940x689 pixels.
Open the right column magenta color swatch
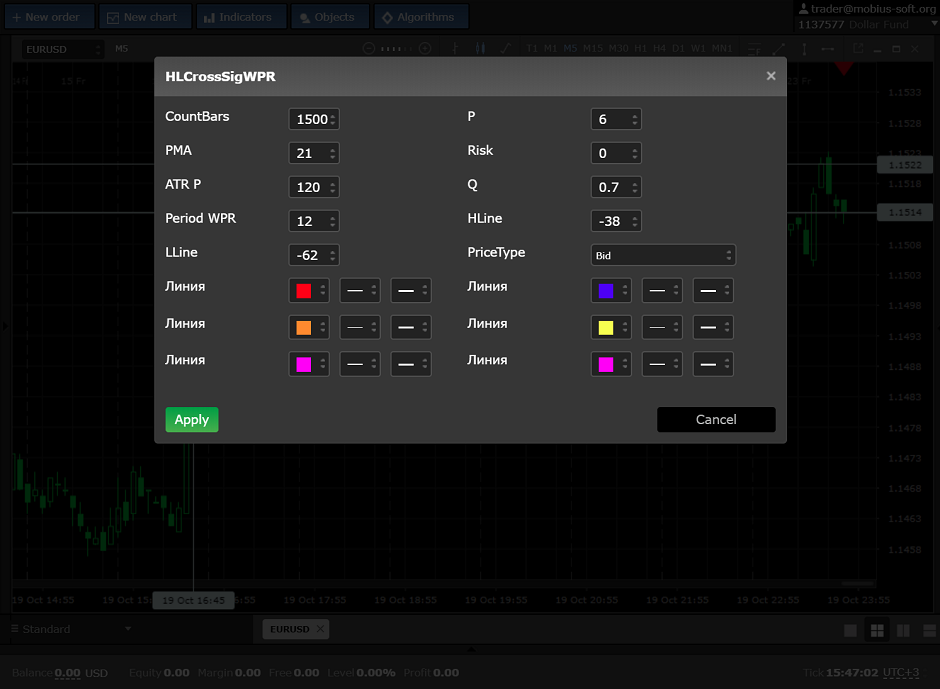[x=611, y=365]
